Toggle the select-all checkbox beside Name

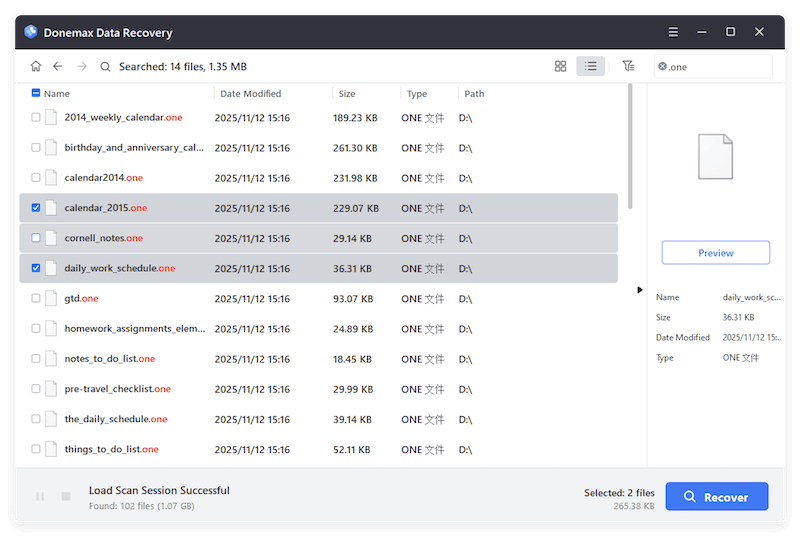pos(36,93)
